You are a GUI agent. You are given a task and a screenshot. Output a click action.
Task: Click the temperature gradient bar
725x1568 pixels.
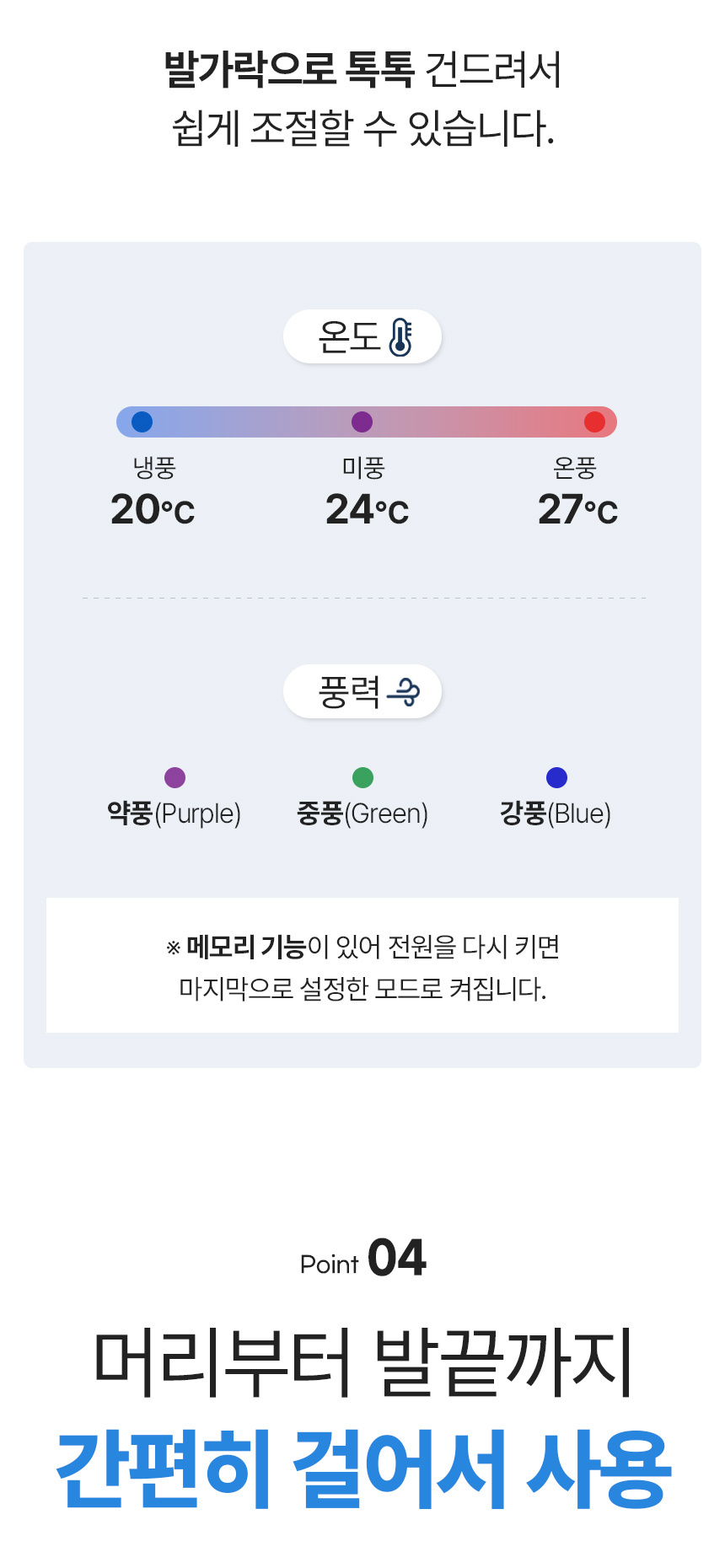click(253, 422)
